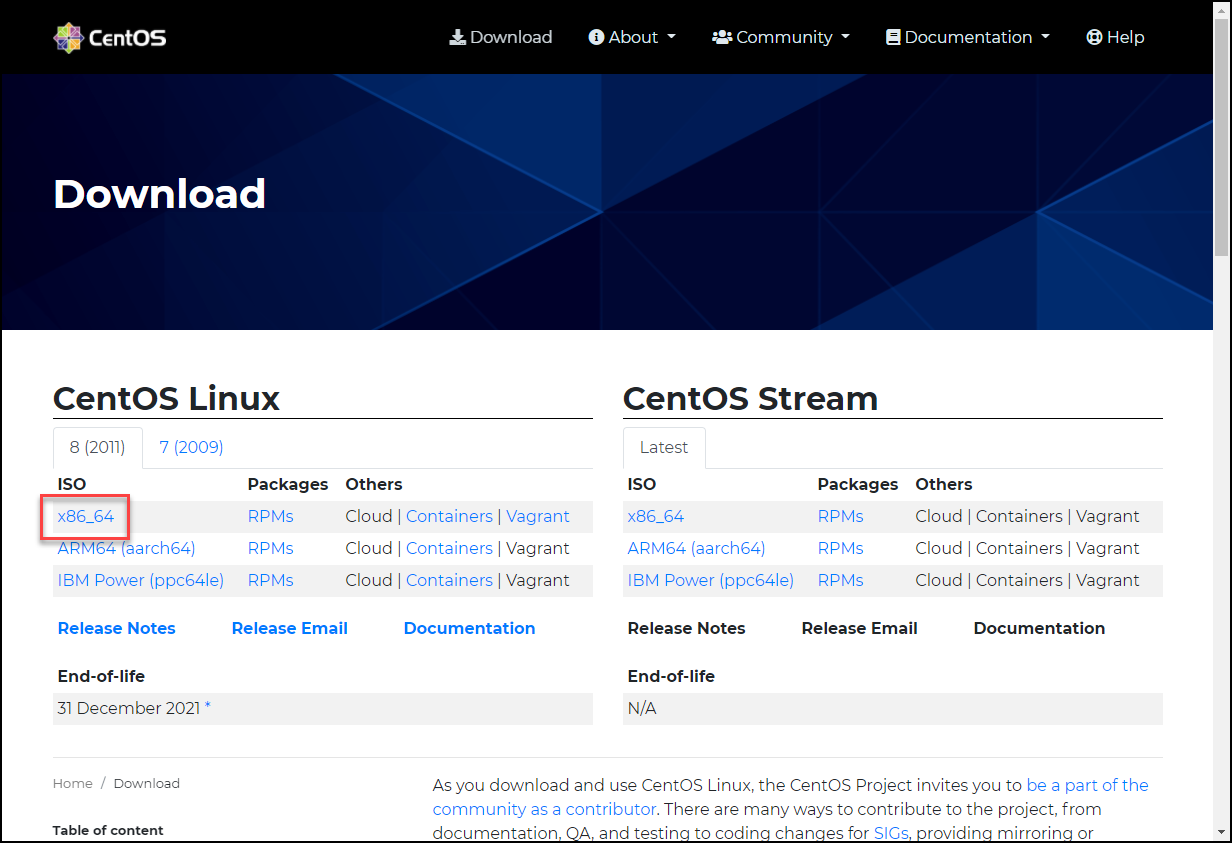Open RPMs link in CentOS Linux x86_64 row
Screen dimensions: 1232x843
pyautogui.click(x=271, y=516)
